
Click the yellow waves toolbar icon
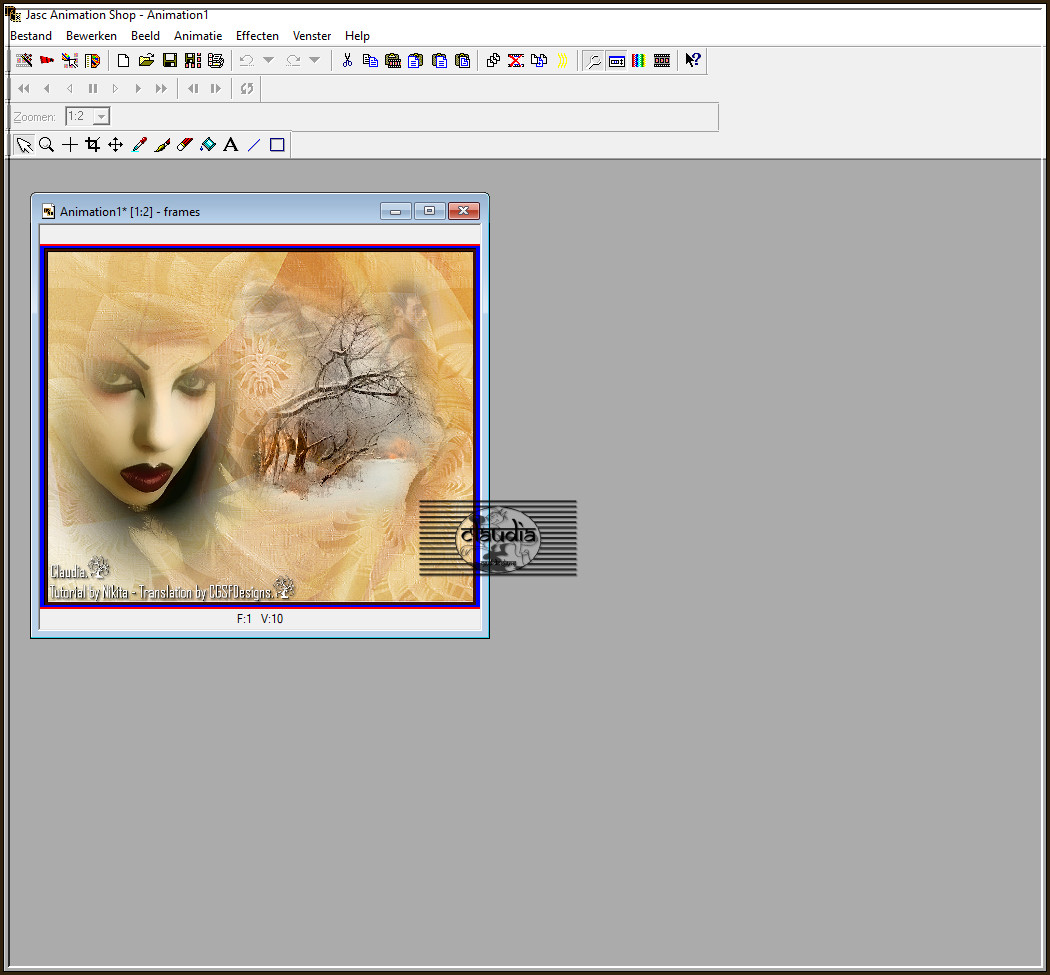point(562,60)
